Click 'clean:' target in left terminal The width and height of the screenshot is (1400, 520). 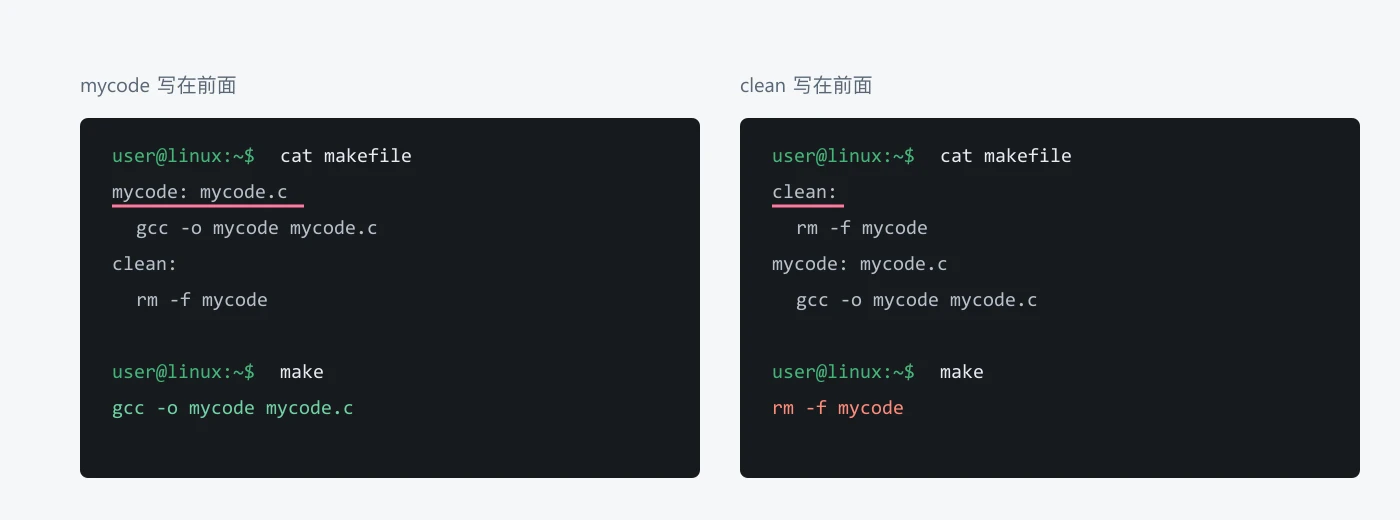(145, 264)
